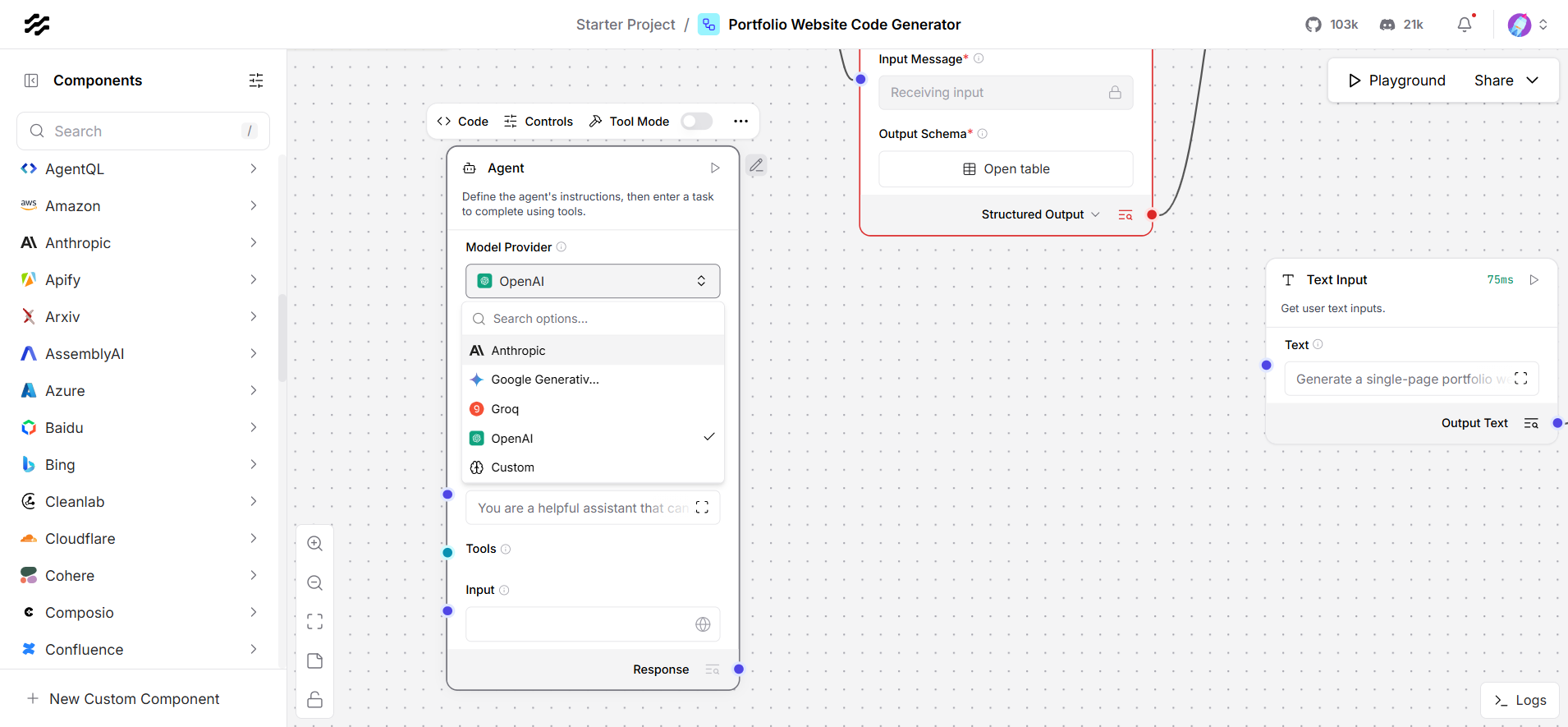The width and height of the screenshot is (1568, 727).
Task: Inspect the Structured Output result icon
Action: (x=1126, y=214)
